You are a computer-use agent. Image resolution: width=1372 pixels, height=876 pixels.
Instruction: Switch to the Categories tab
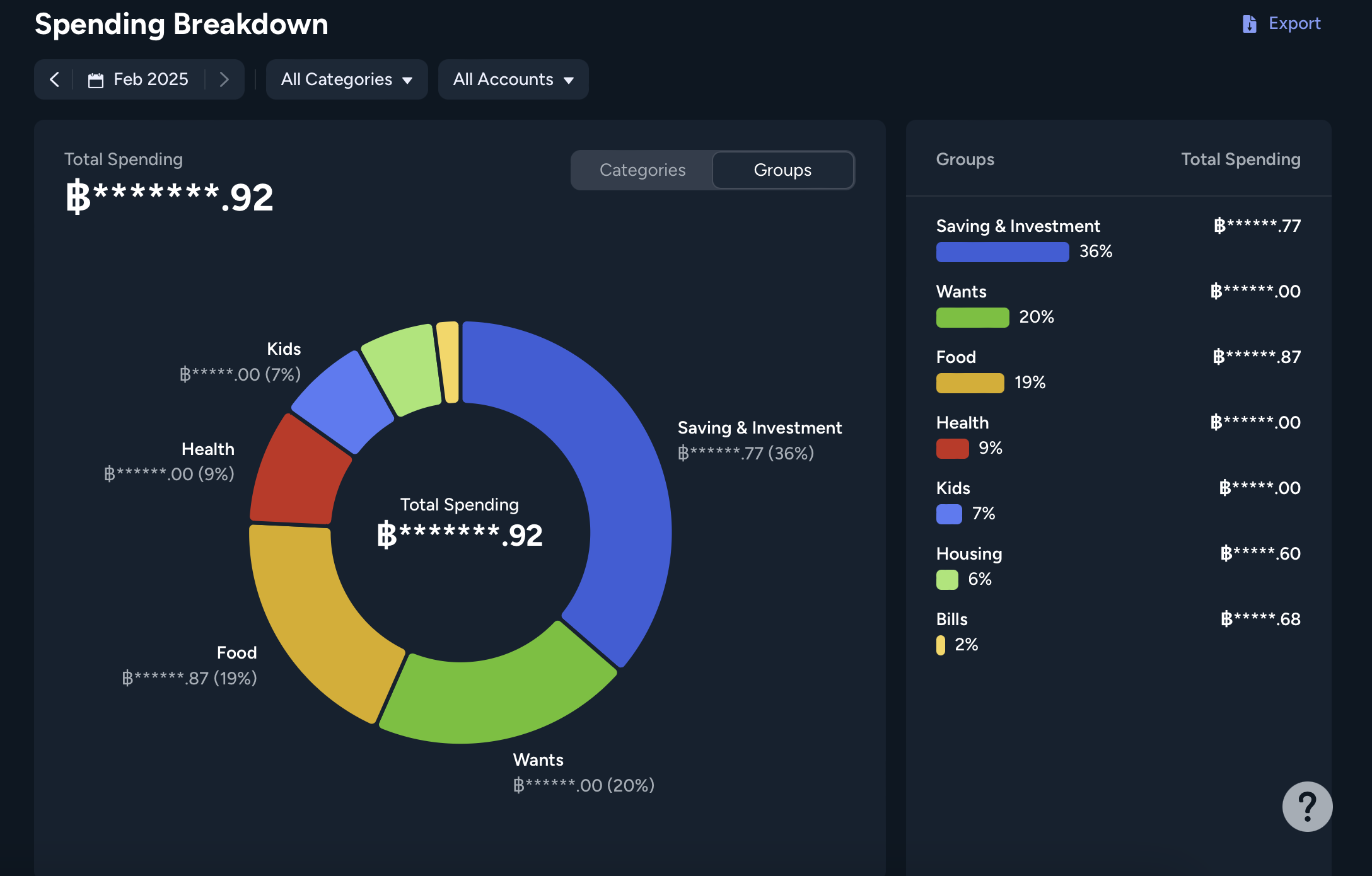[642, 170]
